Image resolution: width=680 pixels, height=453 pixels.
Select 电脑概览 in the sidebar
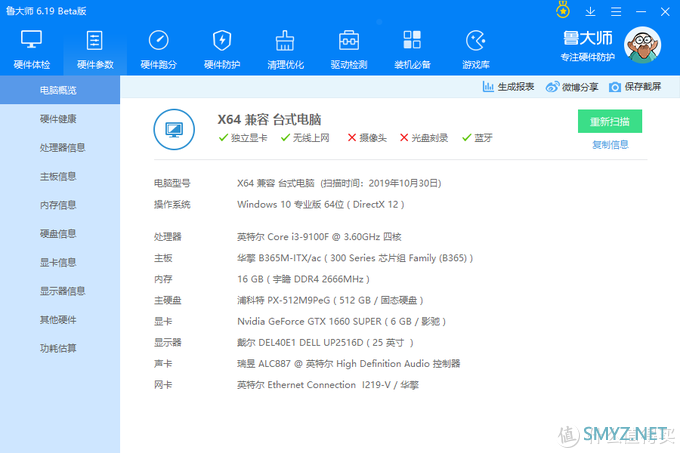pyautogui.click(x=60, y=90)
